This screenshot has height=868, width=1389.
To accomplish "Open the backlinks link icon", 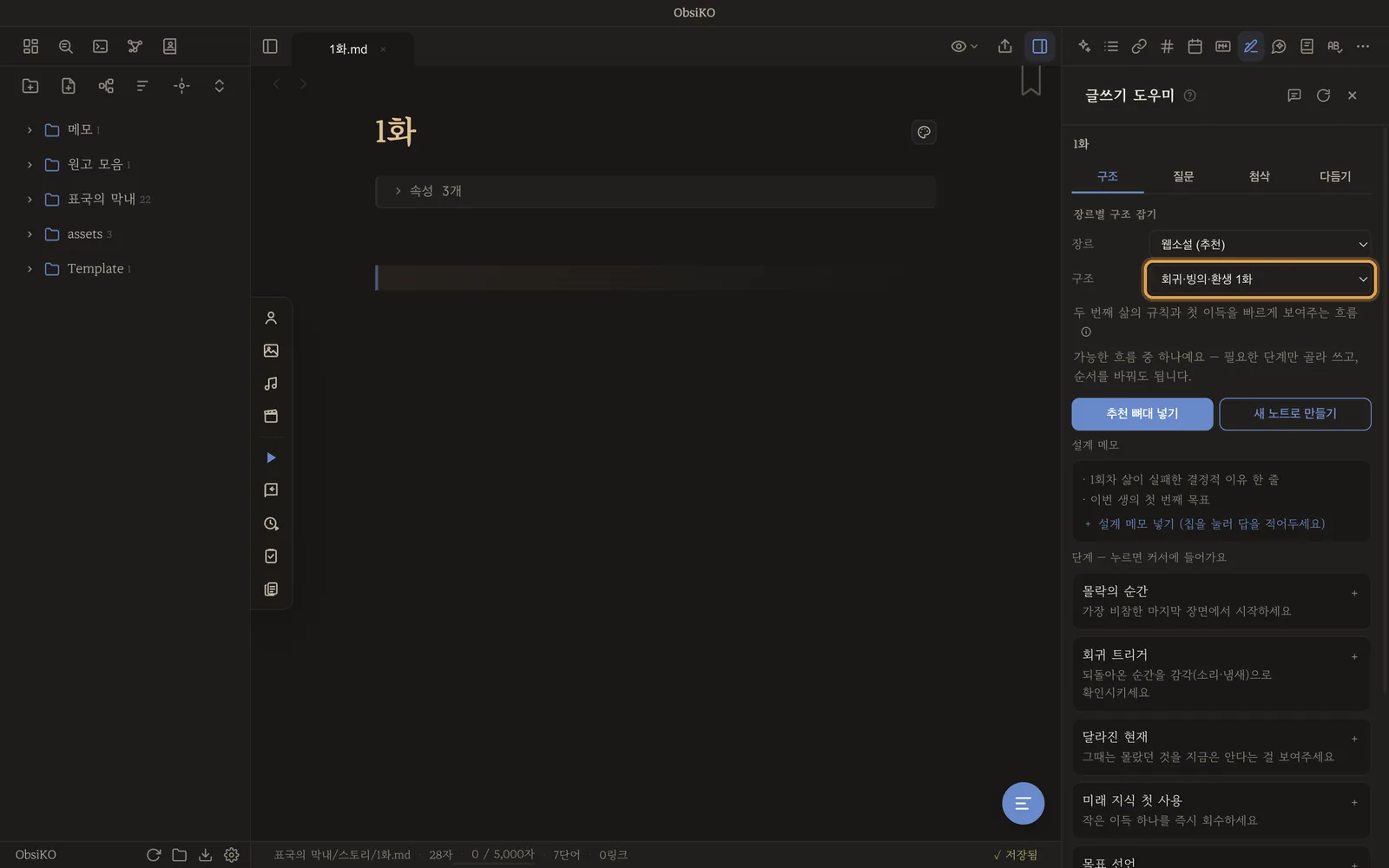I will tap(1139, 46).
